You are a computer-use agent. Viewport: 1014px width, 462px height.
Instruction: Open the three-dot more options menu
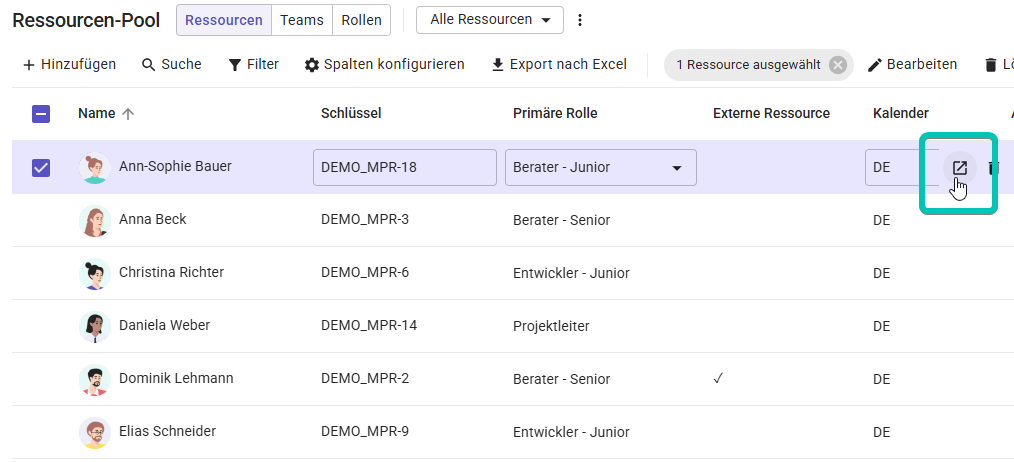580,20
